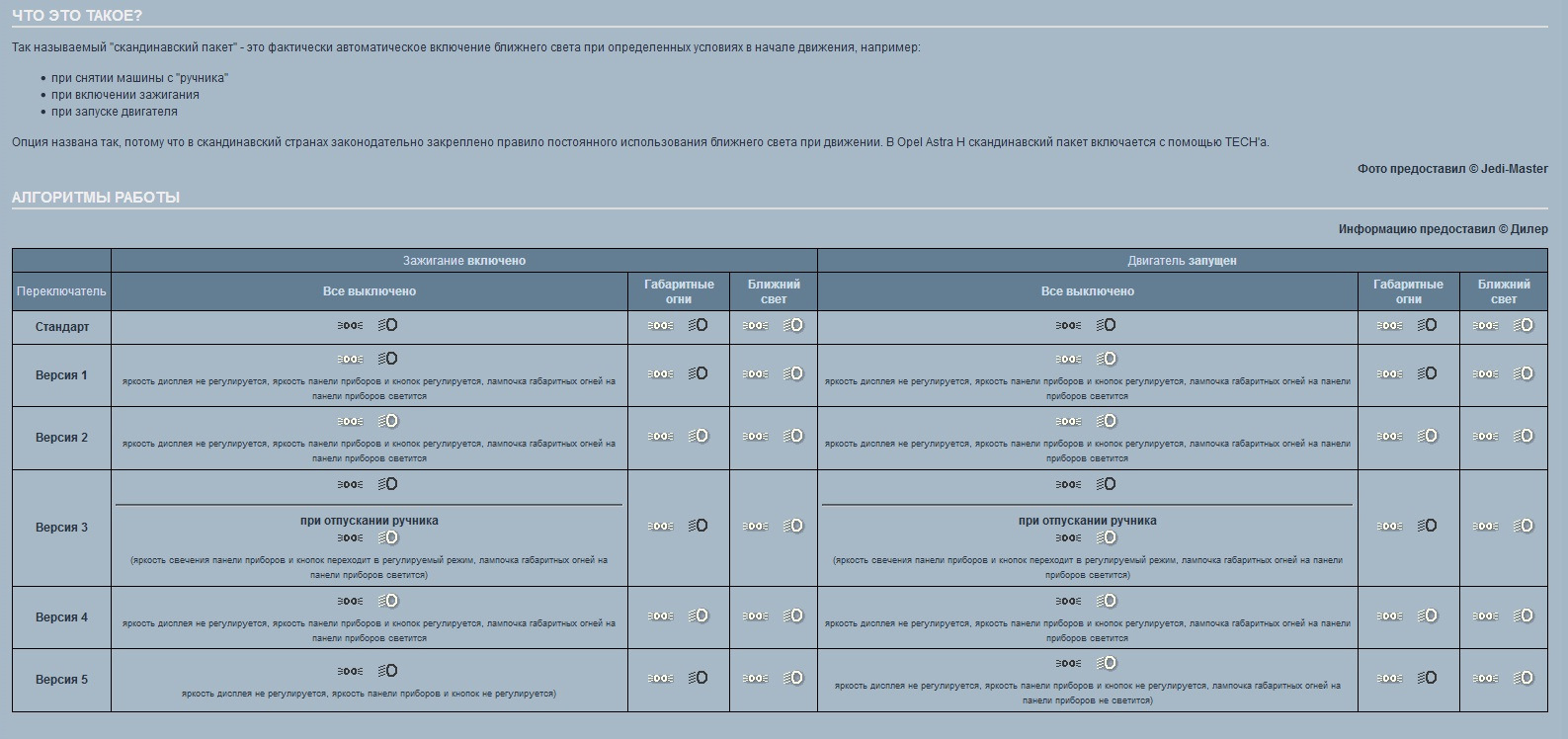Viewport: 1568px width, 739px height.
Task: Версия 2, engine Ближний свет: low beam icon
Action: pos(1524,436)
